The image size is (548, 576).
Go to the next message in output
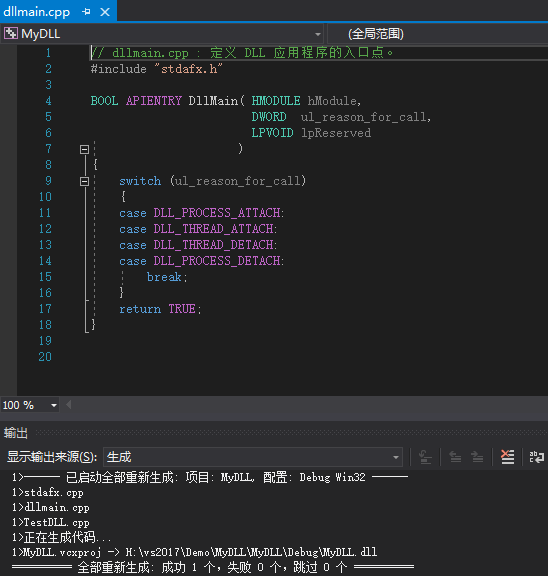pyautogui.click(x=477, y=457)
